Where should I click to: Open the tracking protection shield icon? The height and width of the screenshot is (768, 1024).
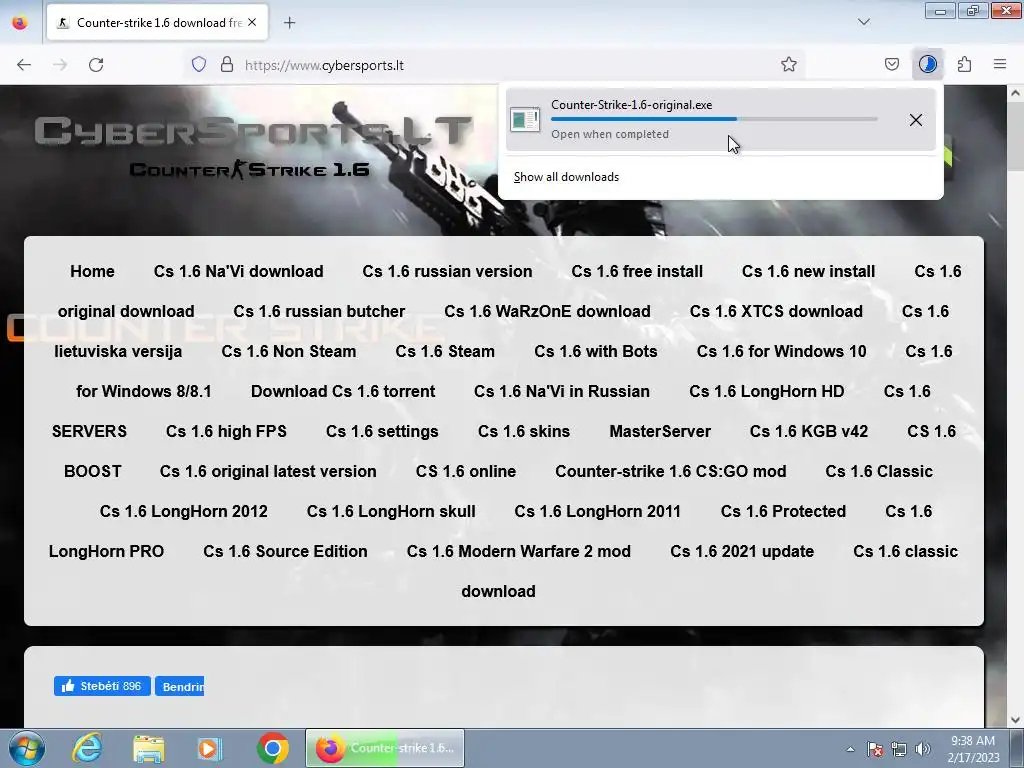point(199,65)
